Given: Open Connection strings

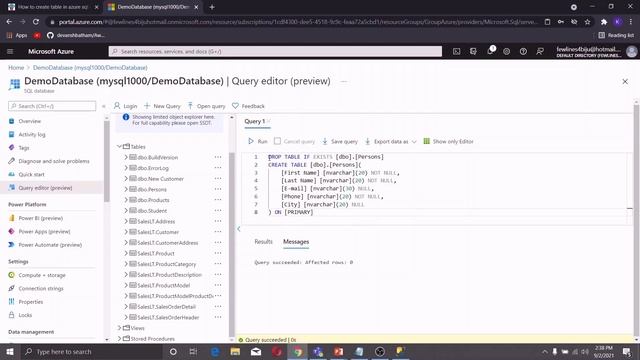Looking at the screenshot, I should (x=41, y=288).
